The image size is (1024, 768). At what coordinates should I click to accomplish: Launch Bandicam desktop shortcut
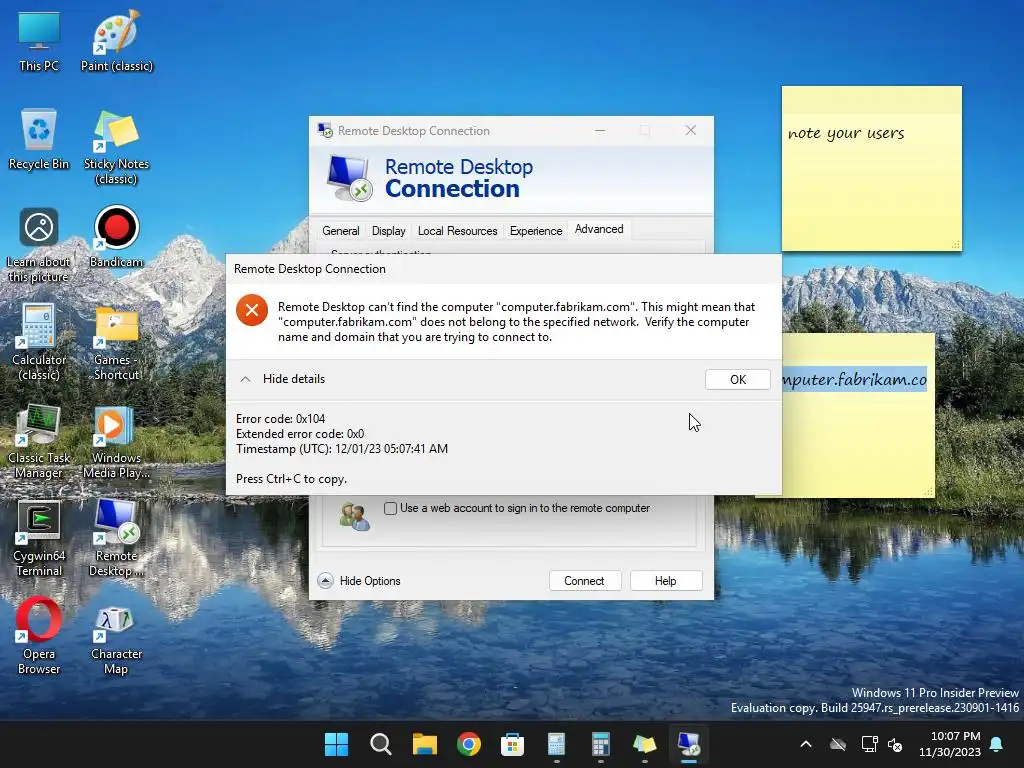click(116, 237)
